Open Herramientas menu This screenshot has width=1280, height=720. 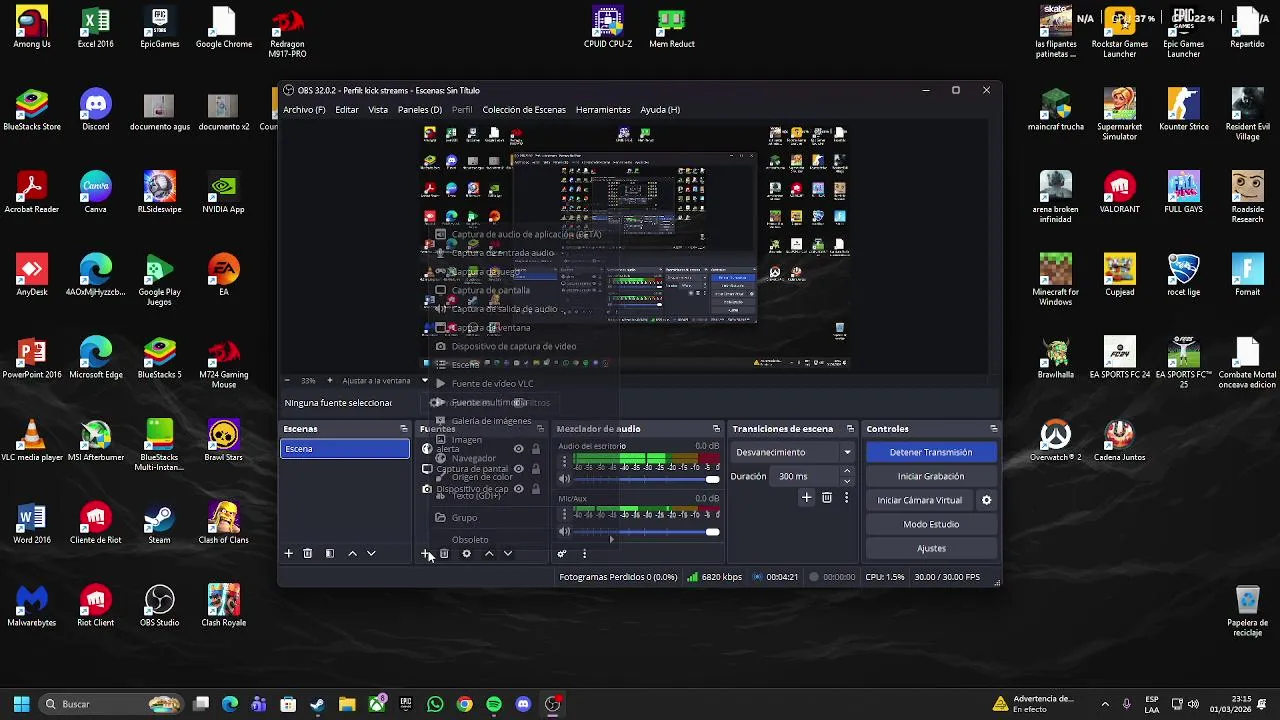coord(603,110)
